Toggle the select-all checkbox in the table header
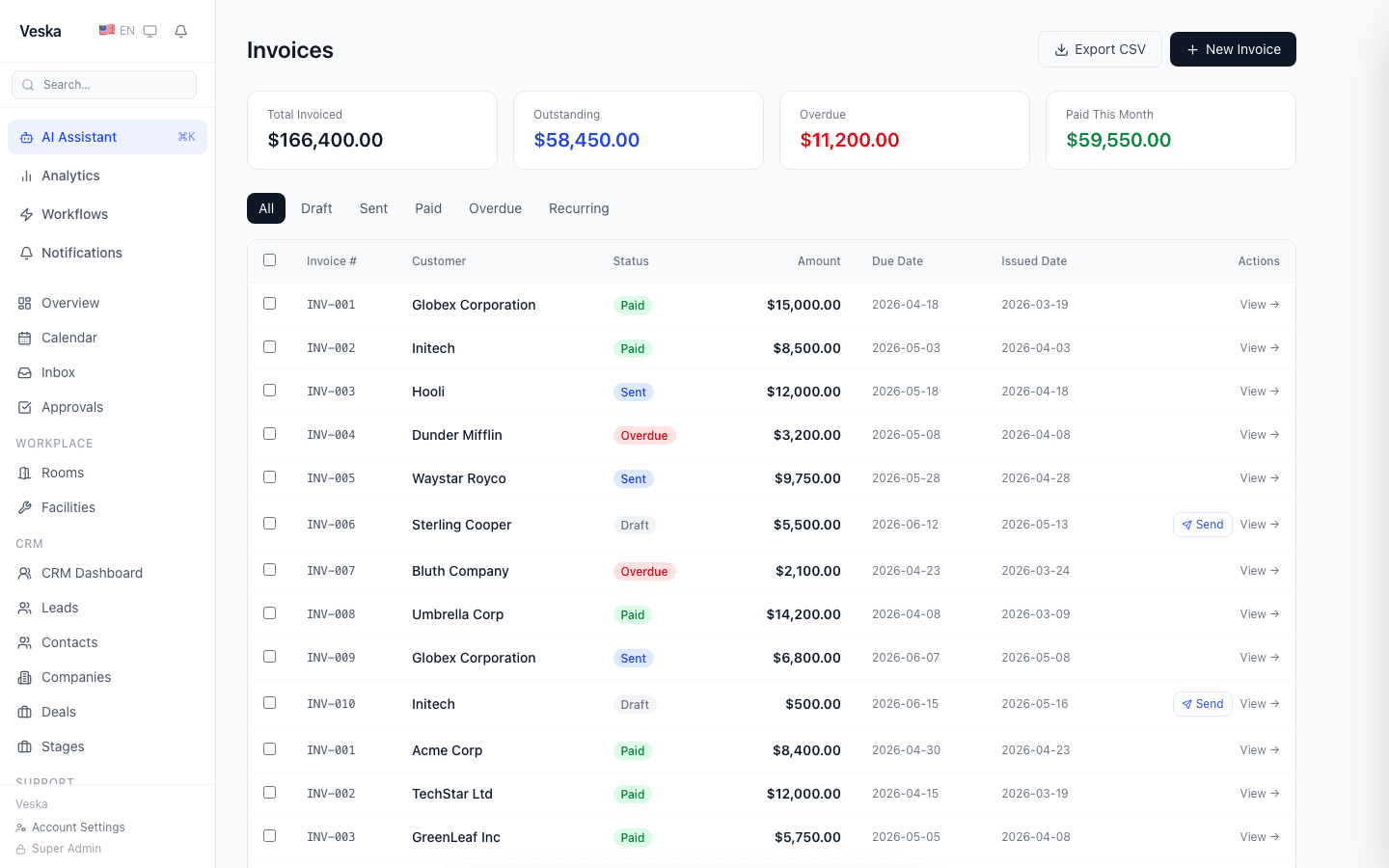Image resolution: width=1389 pixels, height=868 pixels. coord(270,260)
